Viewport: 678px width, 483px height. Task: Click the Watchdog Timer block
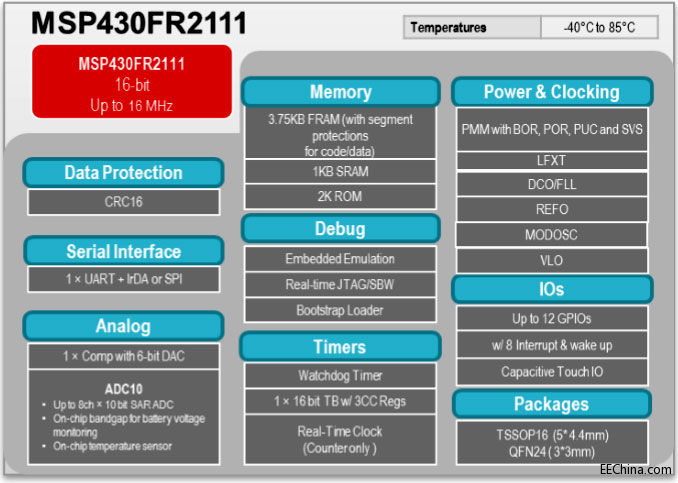point(340,375)
